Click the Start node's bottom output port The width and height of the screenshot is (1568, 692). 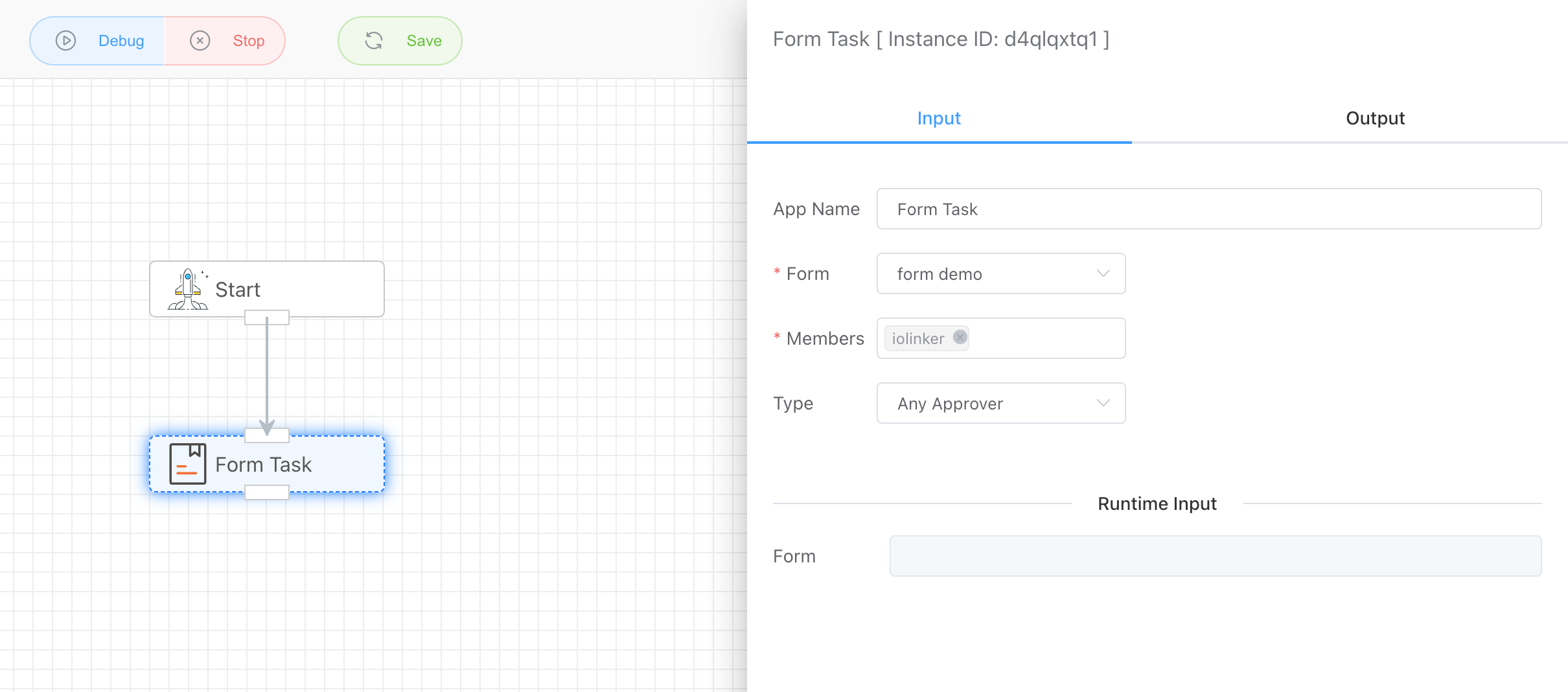[266, 317]
